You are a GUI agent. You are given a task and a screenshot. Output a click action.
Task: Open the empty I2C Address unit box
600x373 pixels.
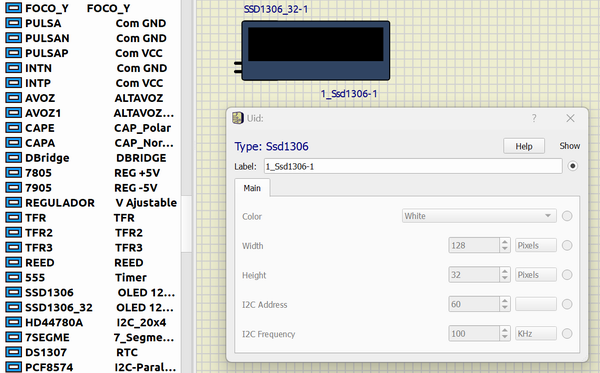(536, 304)
